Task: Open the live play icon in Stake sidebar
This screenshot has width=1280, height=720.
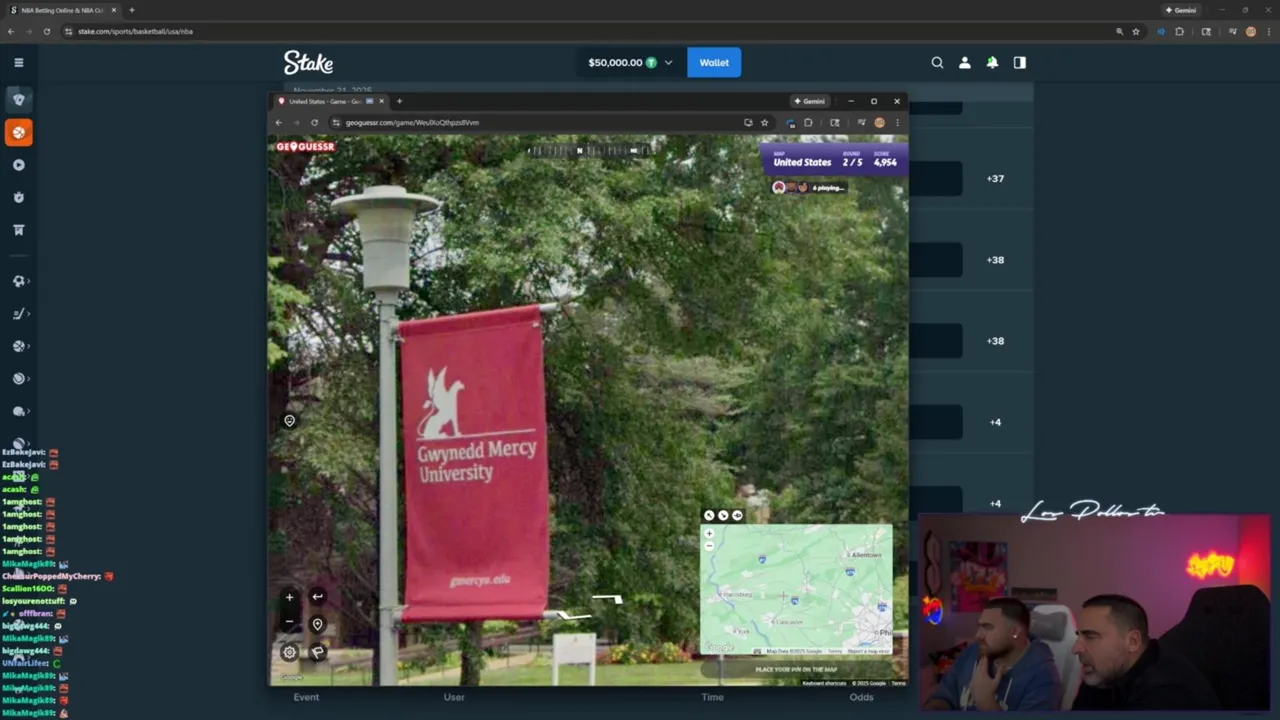Action: point(18,165)
